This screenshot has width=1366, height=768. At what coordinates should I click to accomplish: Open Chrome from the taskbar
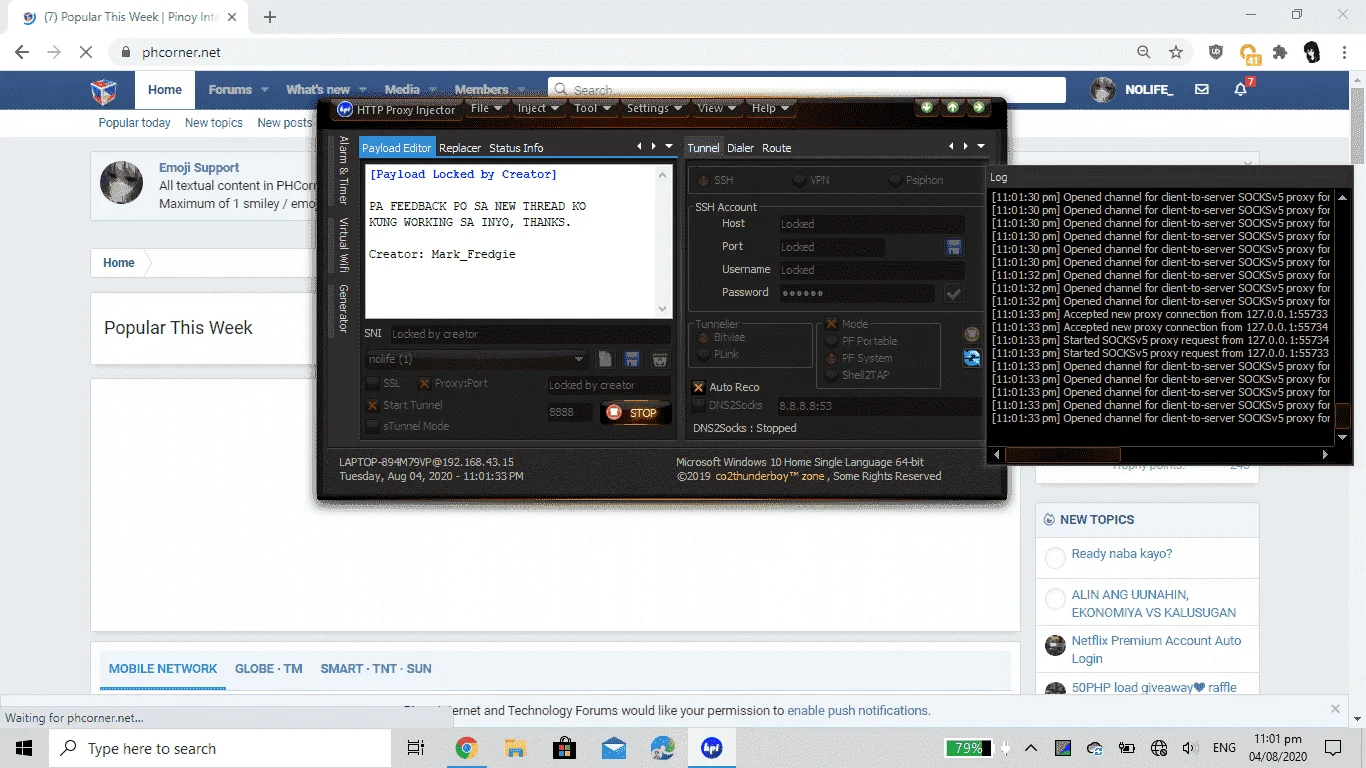click(466, 748)
